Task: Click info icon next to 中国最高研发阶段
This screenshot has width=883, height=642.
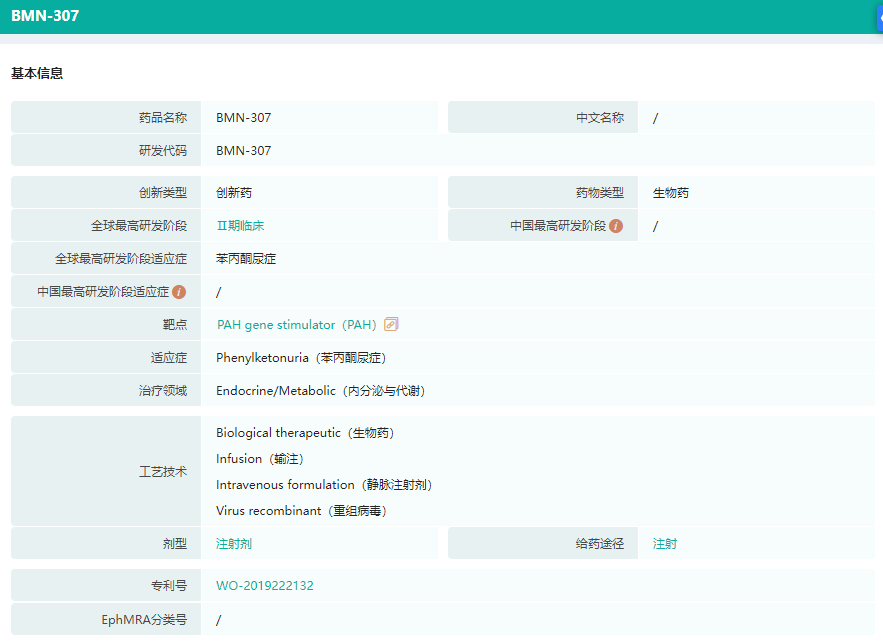Action: pyautogui.click(x=616, y=226)
